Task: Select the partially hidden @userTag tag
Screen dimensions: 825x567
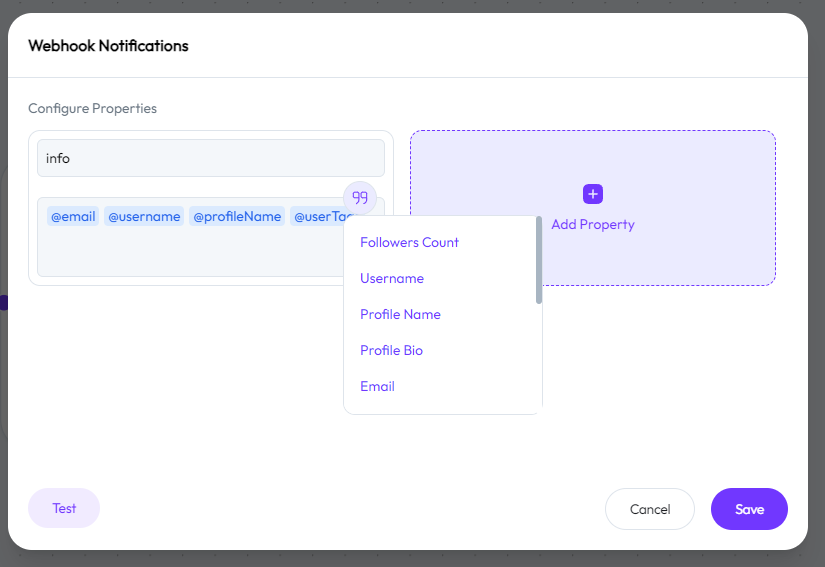Action: pos(318,217)
